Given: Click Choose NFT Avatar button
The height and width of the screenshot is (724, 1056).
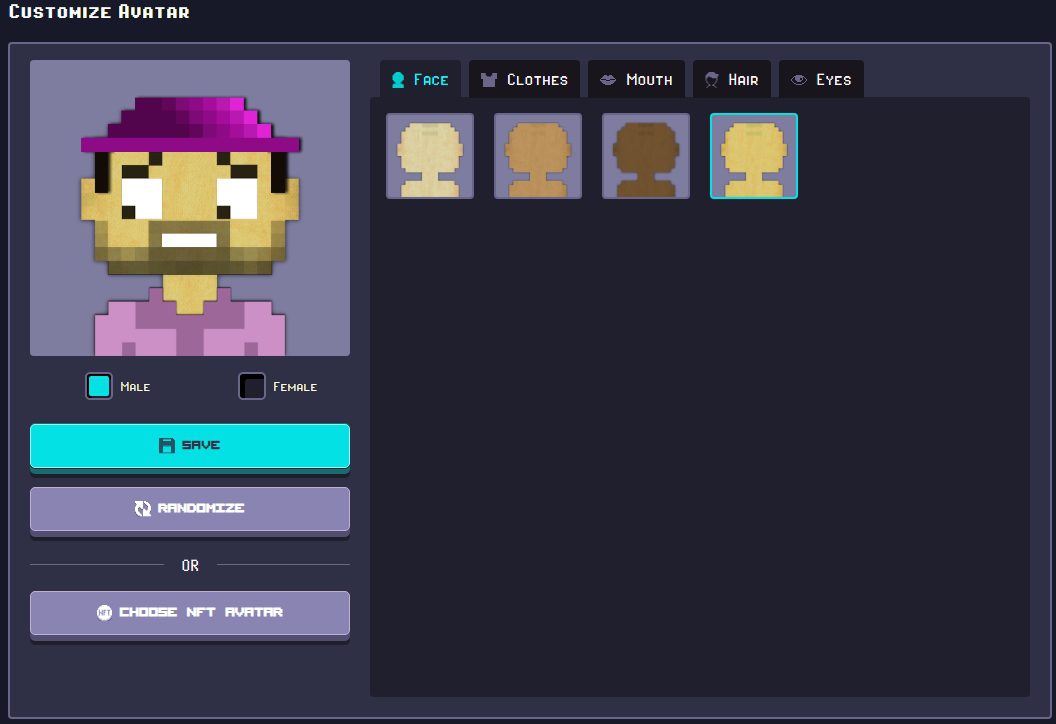Looking at the screenshot, I should click(190, 613).
